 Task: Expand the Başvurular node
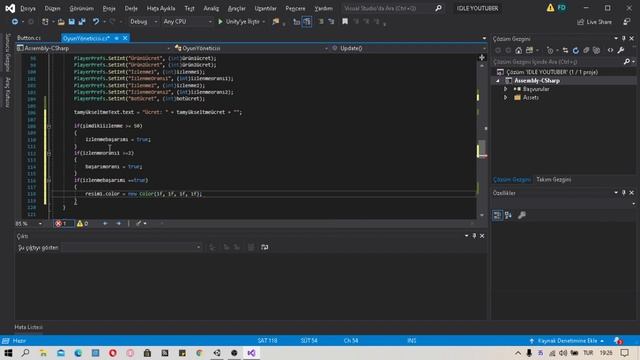(506, 89)
